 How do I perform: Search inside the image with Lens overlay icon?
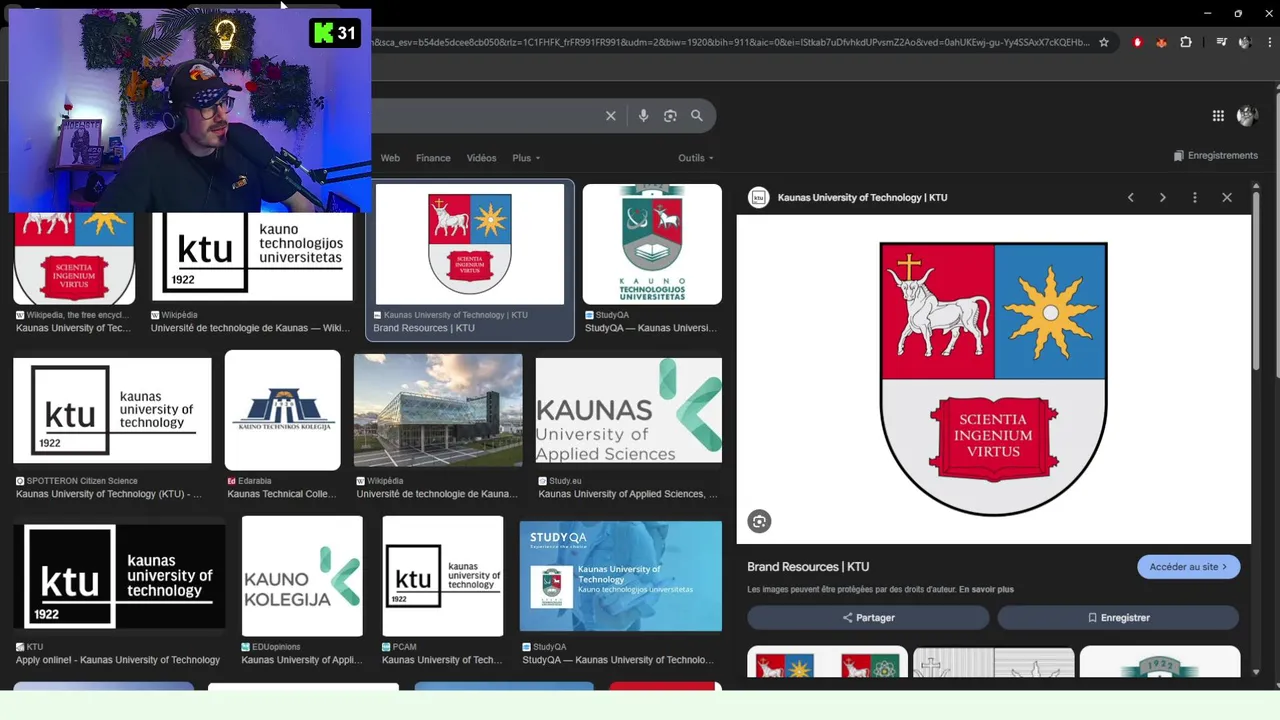tap(759, 521)
